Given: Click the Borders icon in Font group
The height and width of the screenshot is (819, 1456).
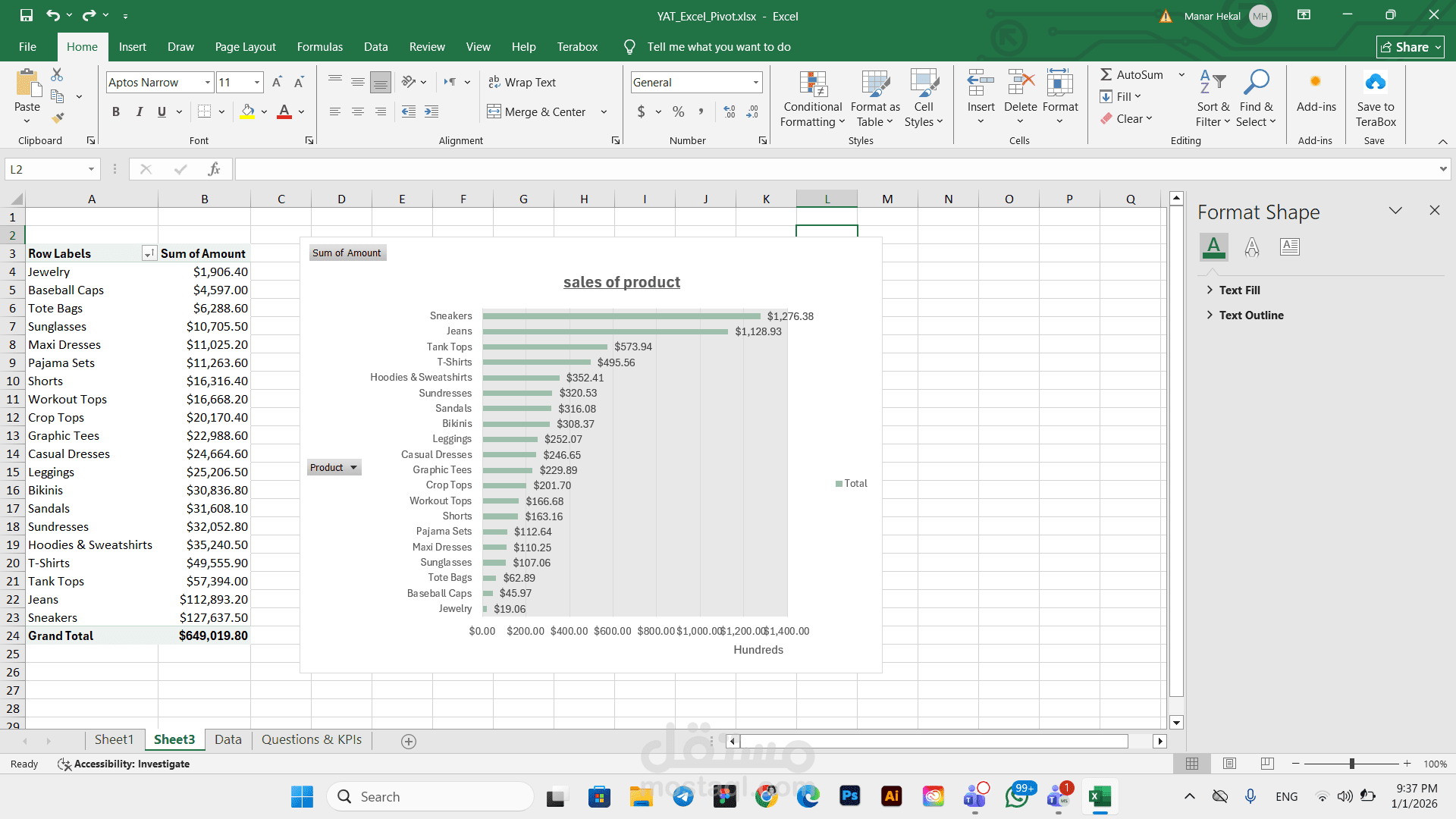Looking at the screenshot, I should tap(204, 111).
